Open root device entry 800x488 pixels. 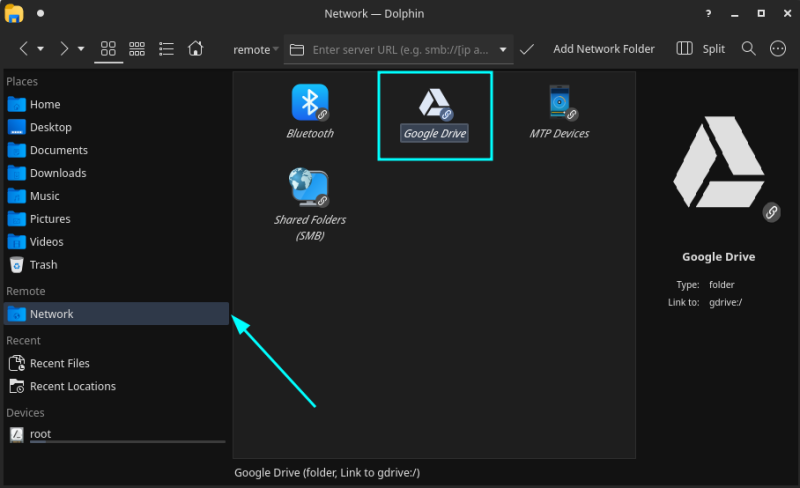[x=116, y=434]
